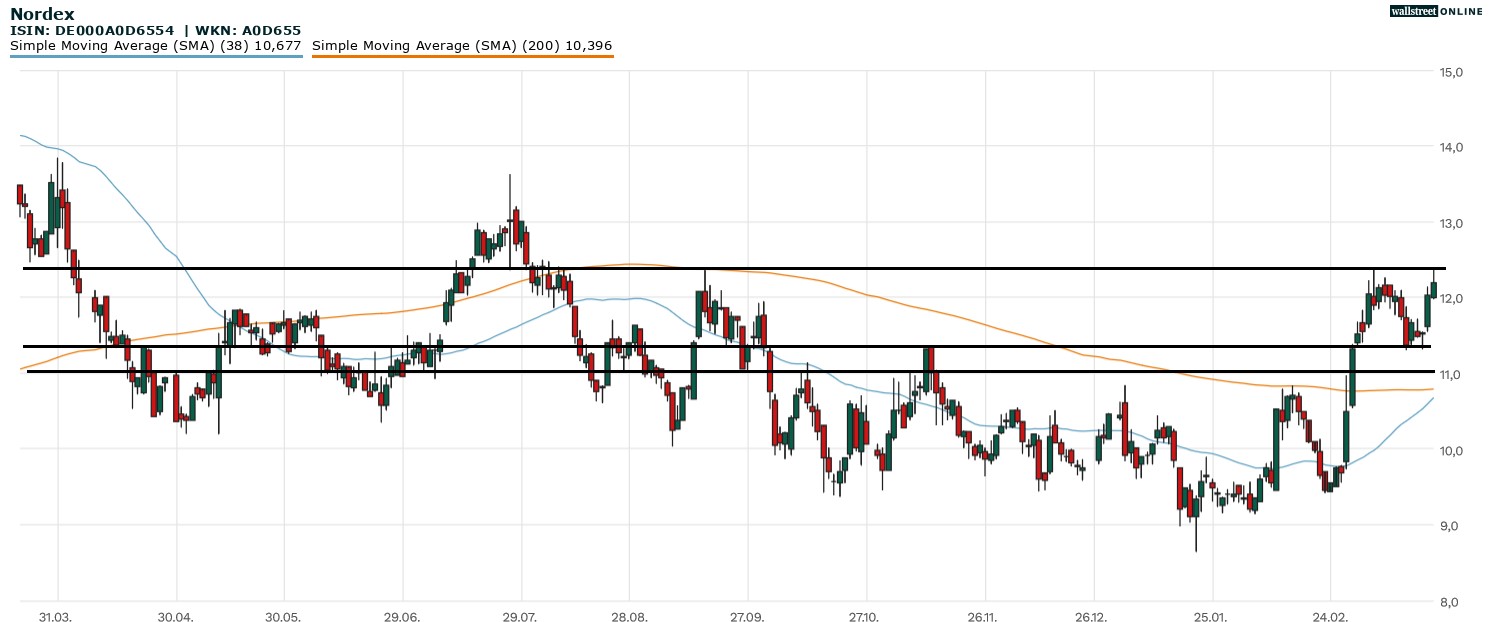The image size is (1490, 622).
Task: Select the 10,0 price level label
Action: click(1451, 450)
